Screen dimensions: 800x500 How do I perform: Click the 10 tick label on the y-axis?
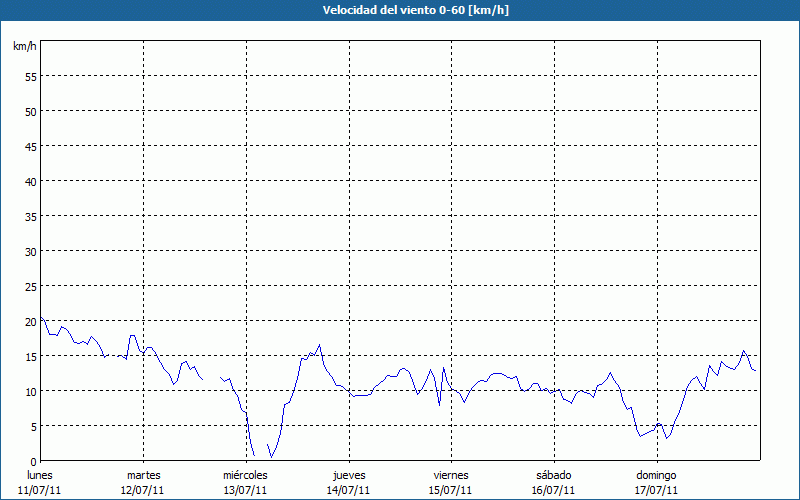point(30,391)
